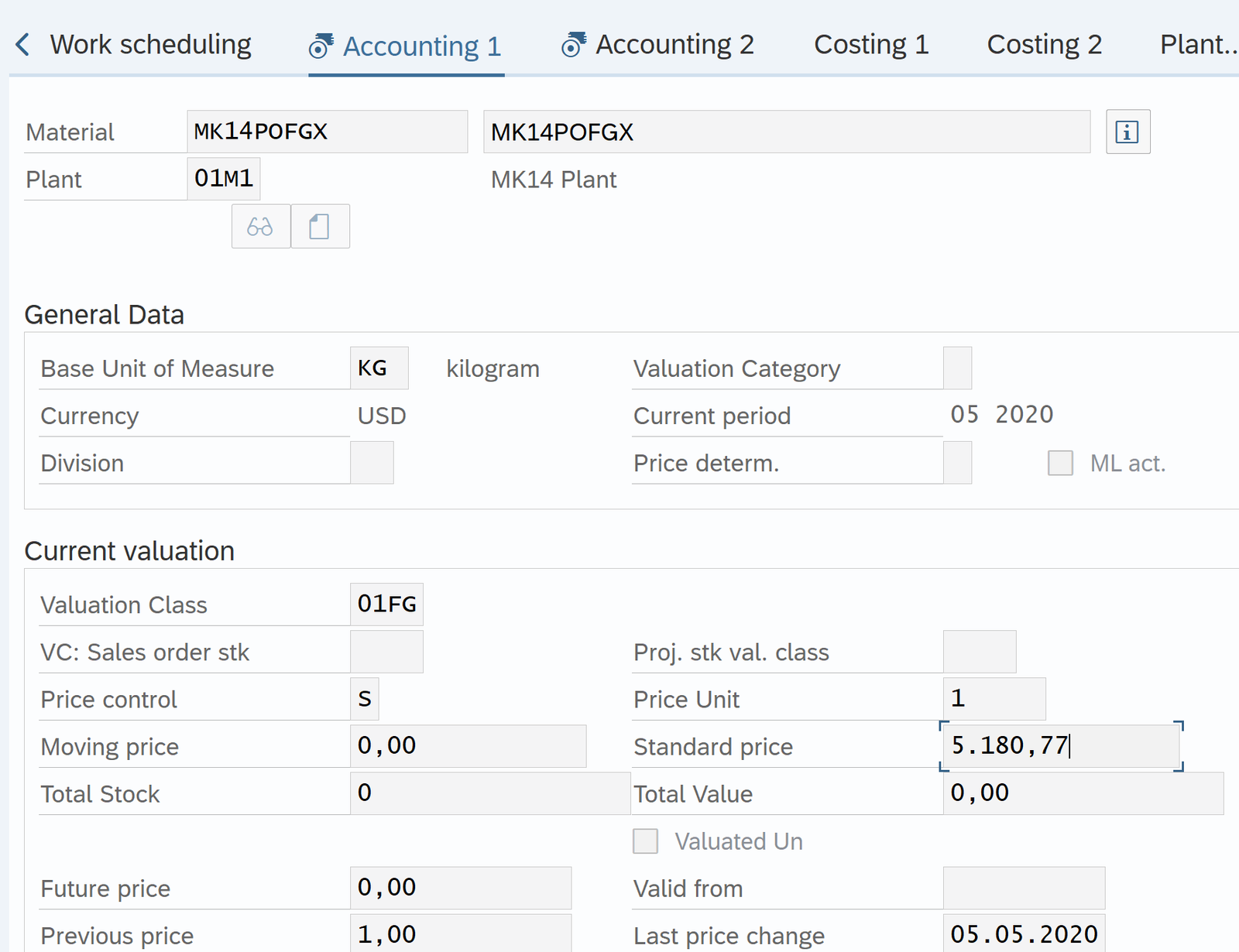This screenshot has height=952, width=1239.
Task: Click the Accounting 2 tab icon
Action: click(573, 45)
